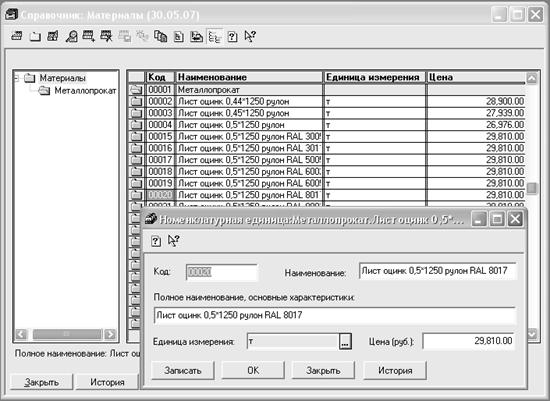Click the table's vertical scrollbar up arrow
The height and width of the screenshot is (401, 550).
pos(532,78)
